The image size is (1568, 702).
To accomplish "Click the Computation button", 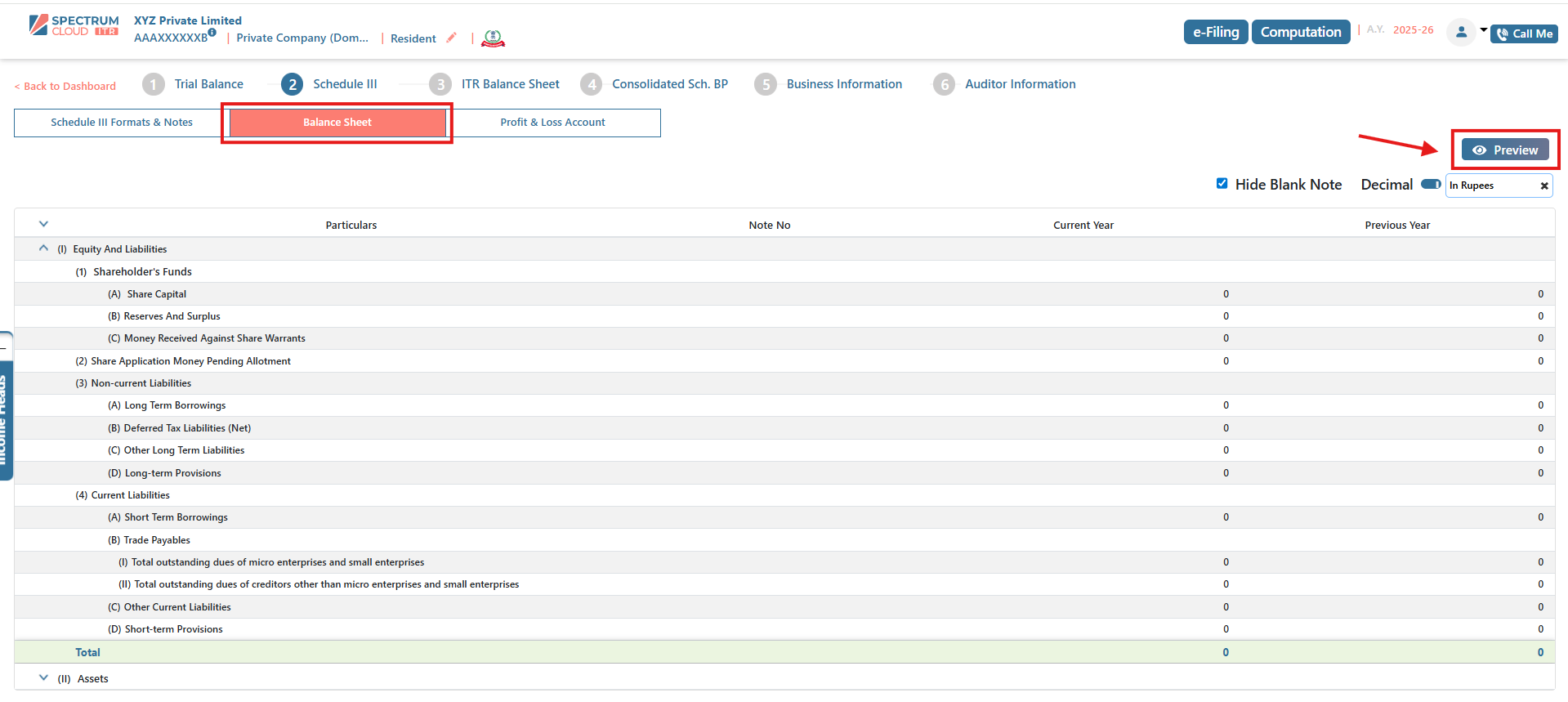I will (x=1300, y=32).
